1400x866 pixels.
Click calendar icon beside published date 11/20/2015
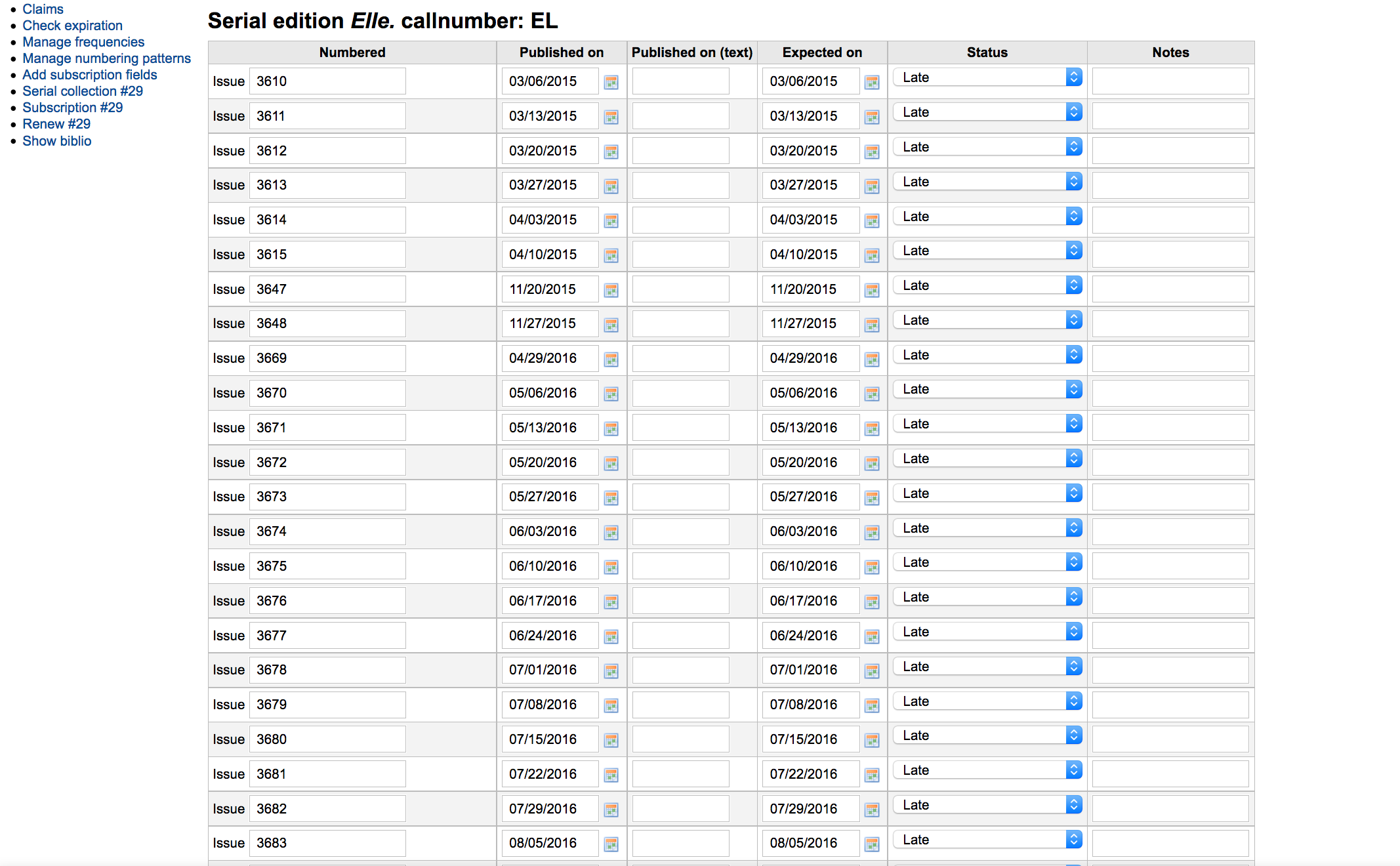click(611, 290)
